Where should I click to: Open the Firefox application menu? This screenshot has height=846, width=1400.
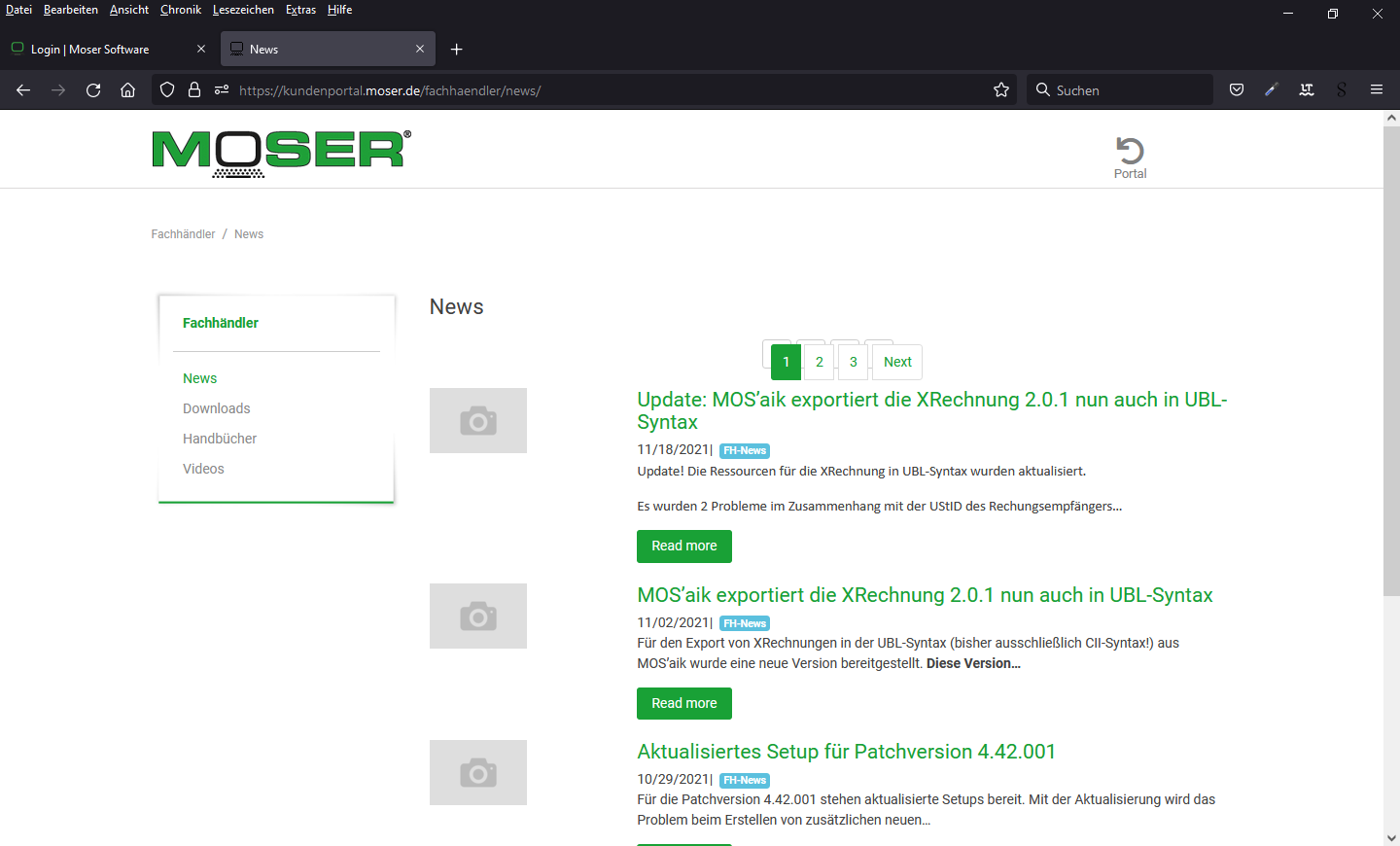1377,90
